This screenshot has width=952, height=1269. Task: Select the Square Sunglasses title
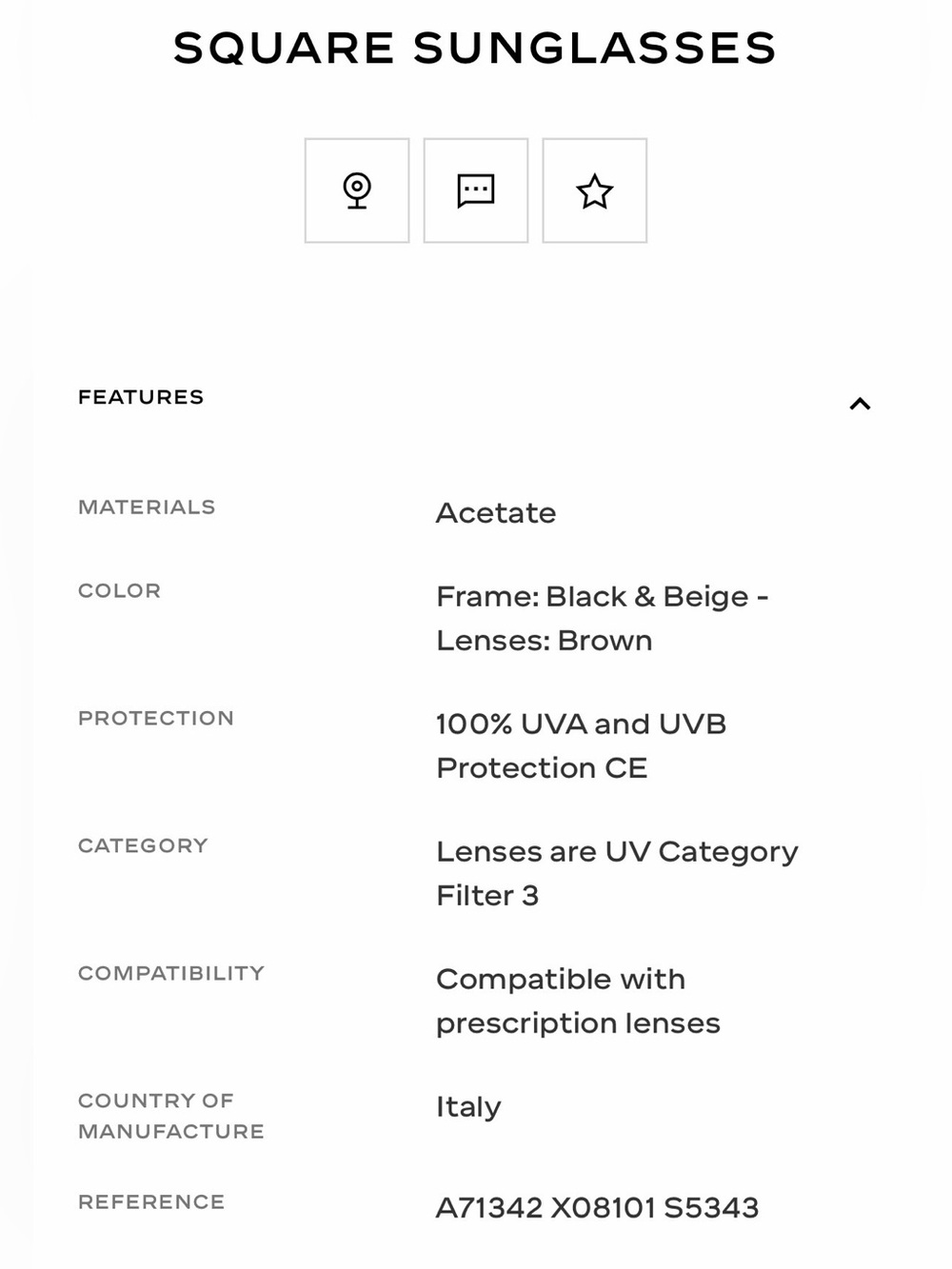475,48
